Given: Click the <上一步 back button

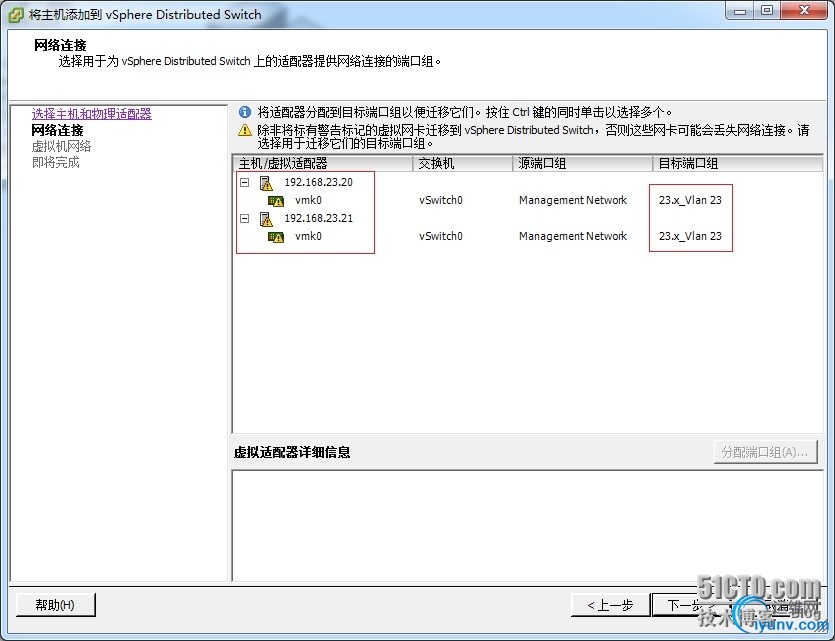Looking at the screenshot, I should 610,605.
